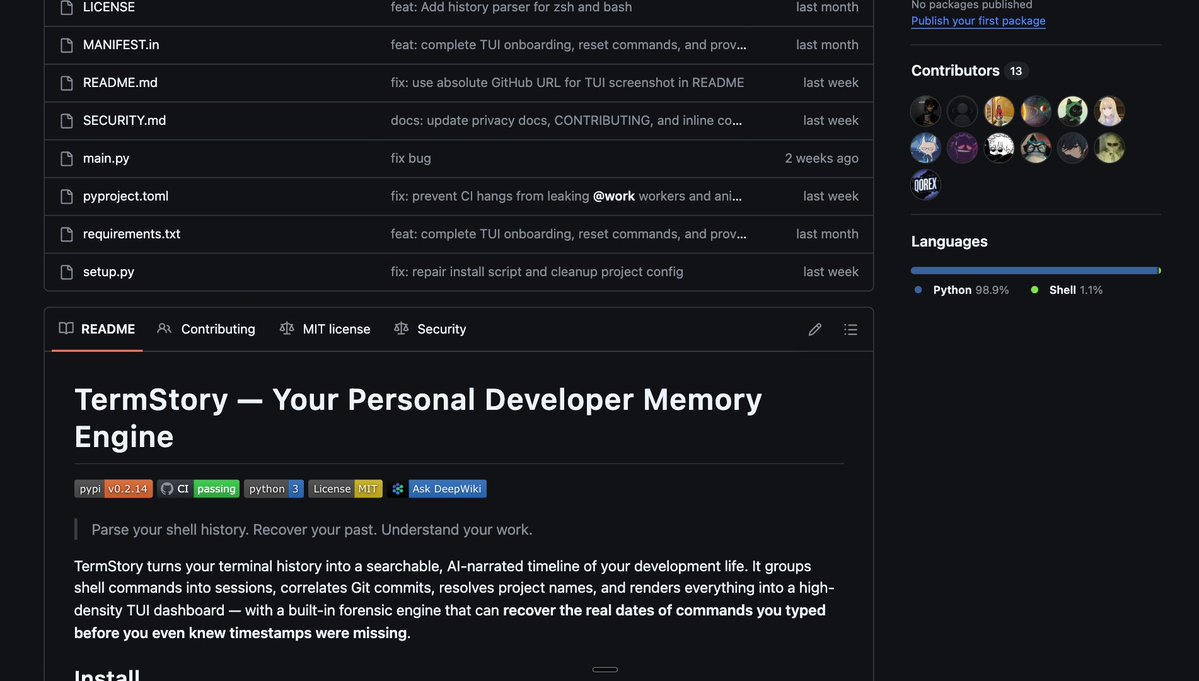Viewport: 1199px width, 681px height.
Task: Click the contributors count badge 13
Action: [x=1015, y=71]
